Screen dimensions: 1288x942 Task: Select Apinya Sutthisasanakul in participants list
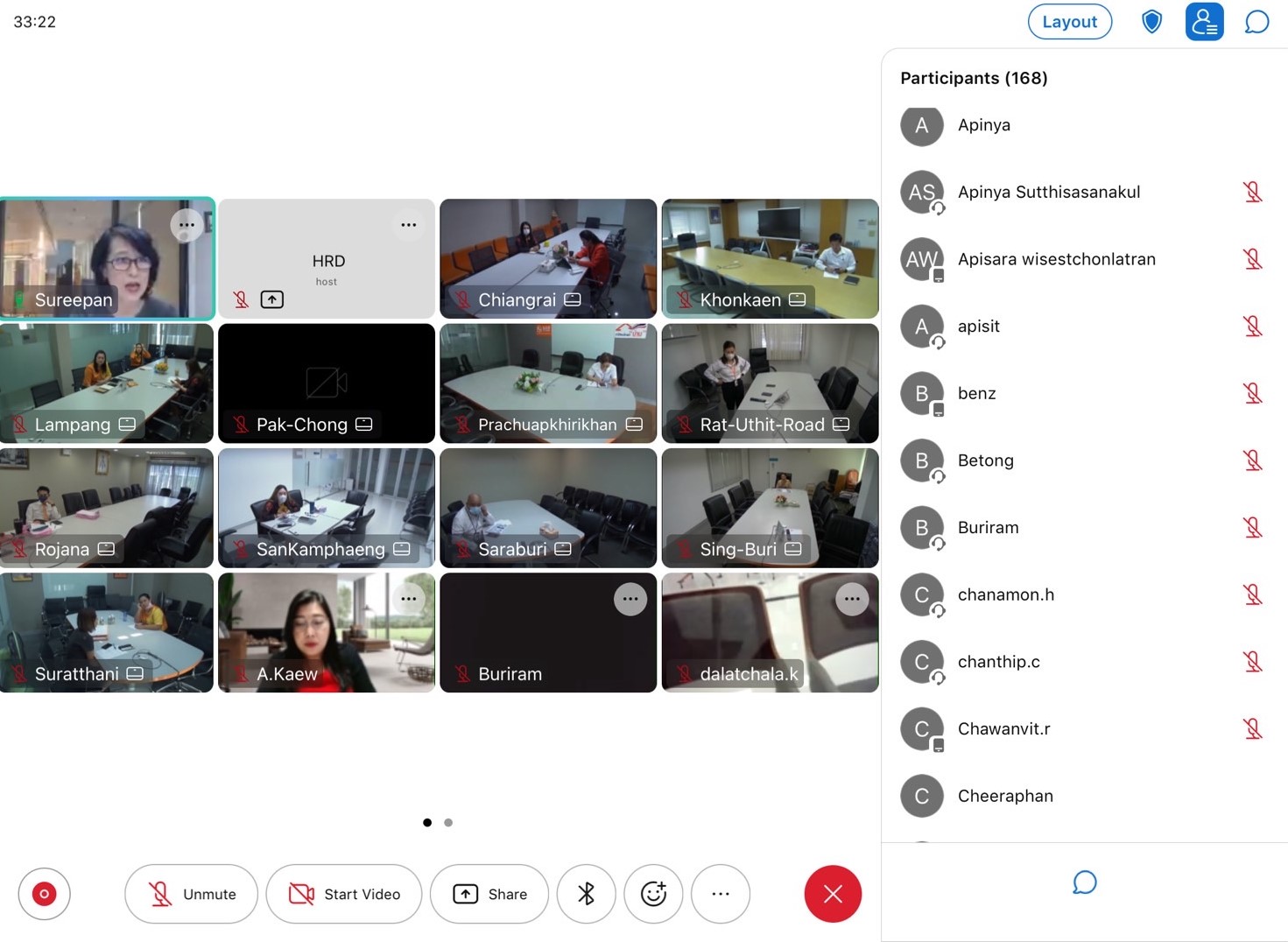pos(1048,193)
